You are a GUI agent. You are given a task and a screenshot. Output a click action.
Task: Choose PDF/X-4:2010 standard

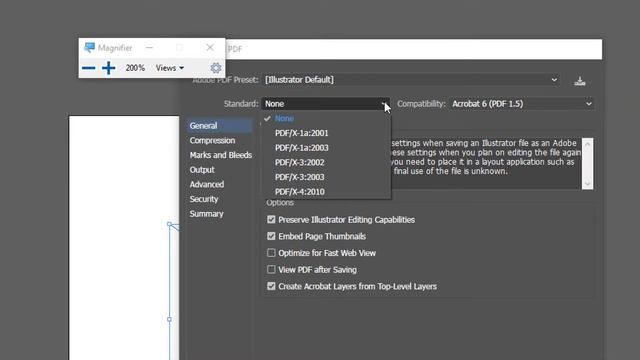tap(326, 192)
